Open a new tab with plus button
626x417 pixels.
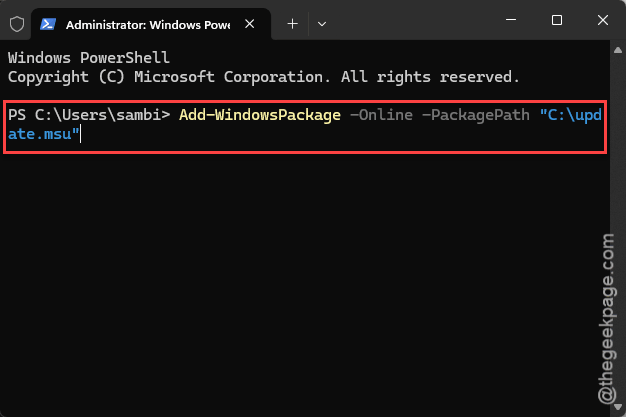click(x=293, y=24)
